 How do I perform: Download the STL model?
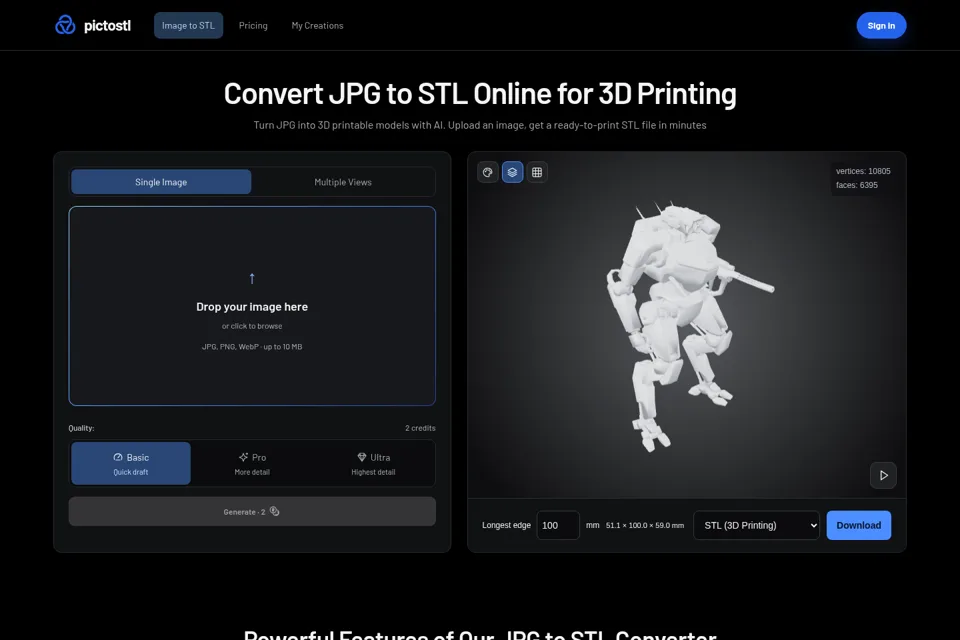point(858,525)
